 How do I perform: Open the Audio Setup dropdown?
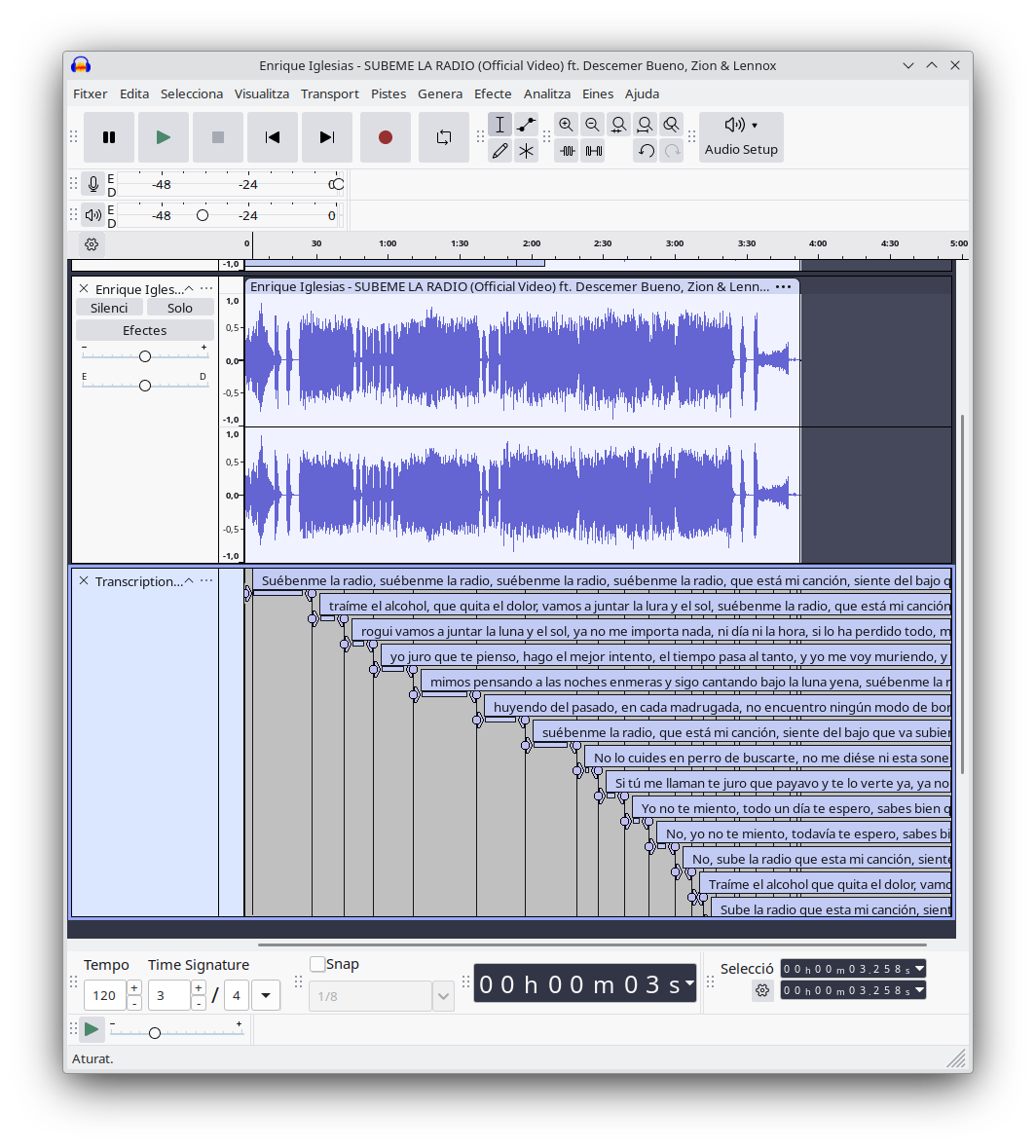point(741,137)
